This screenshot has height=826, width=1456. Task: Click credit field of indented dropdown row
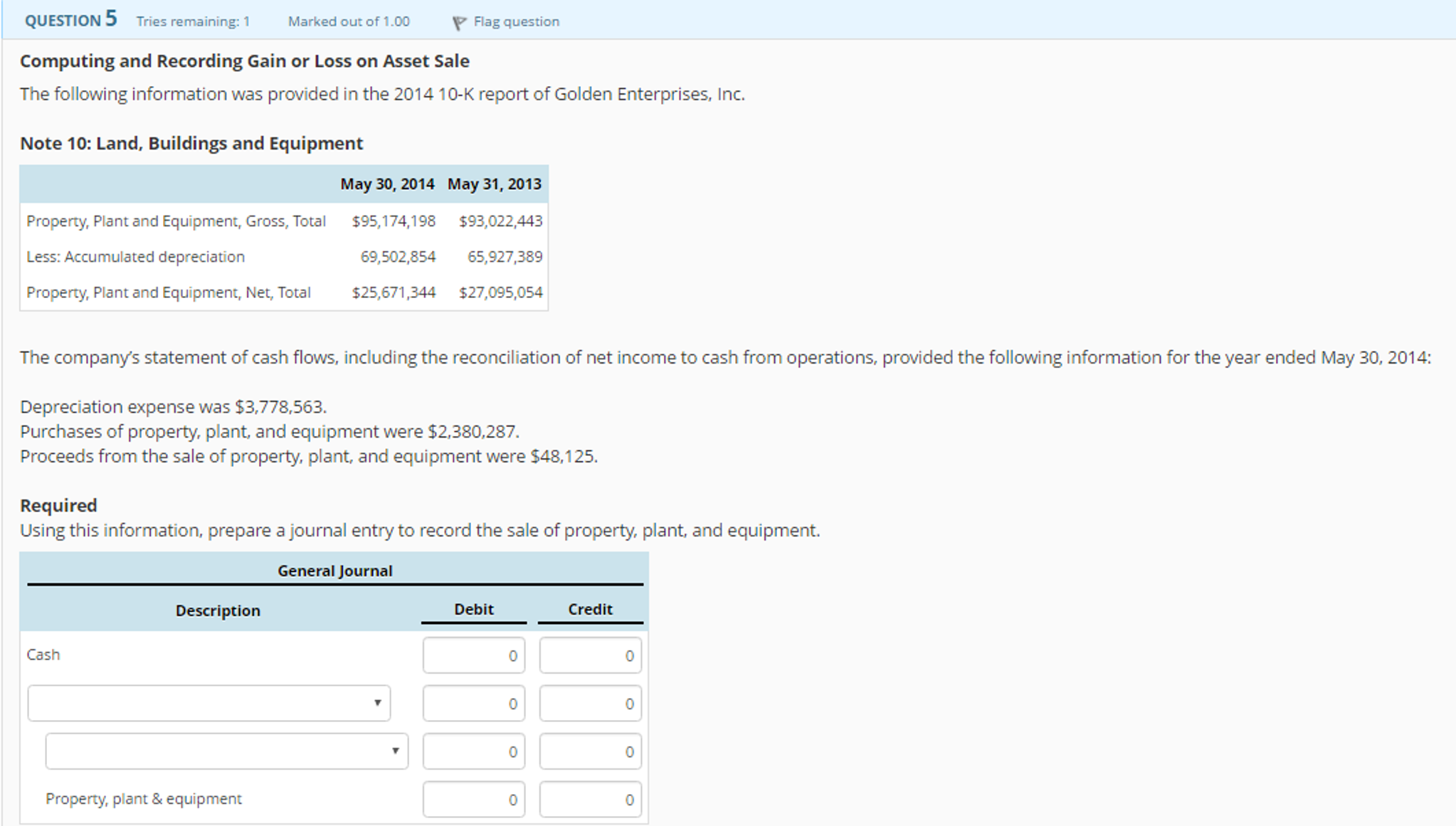(590, 751)
